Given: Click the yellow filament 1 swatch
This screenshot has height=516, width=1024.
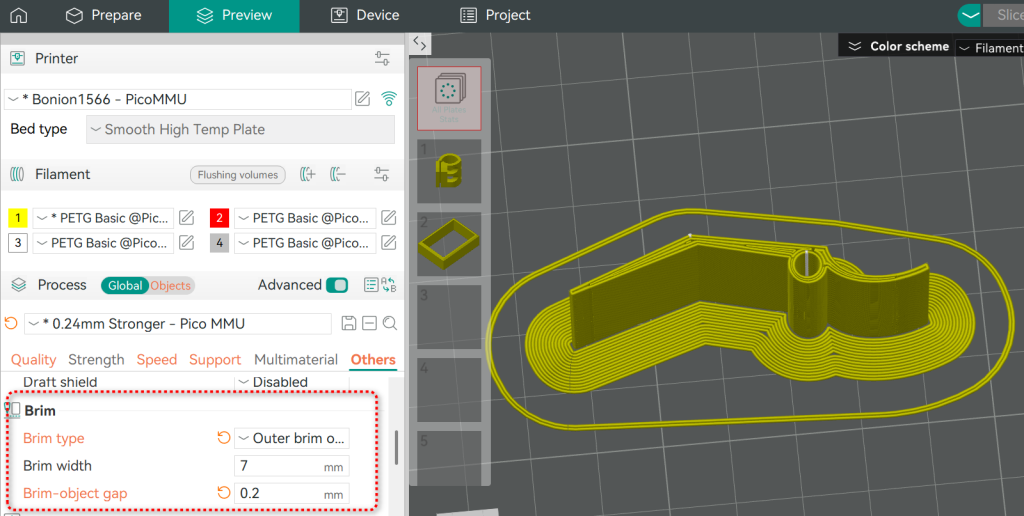Looking at the screenshot, I should (18, 218).
